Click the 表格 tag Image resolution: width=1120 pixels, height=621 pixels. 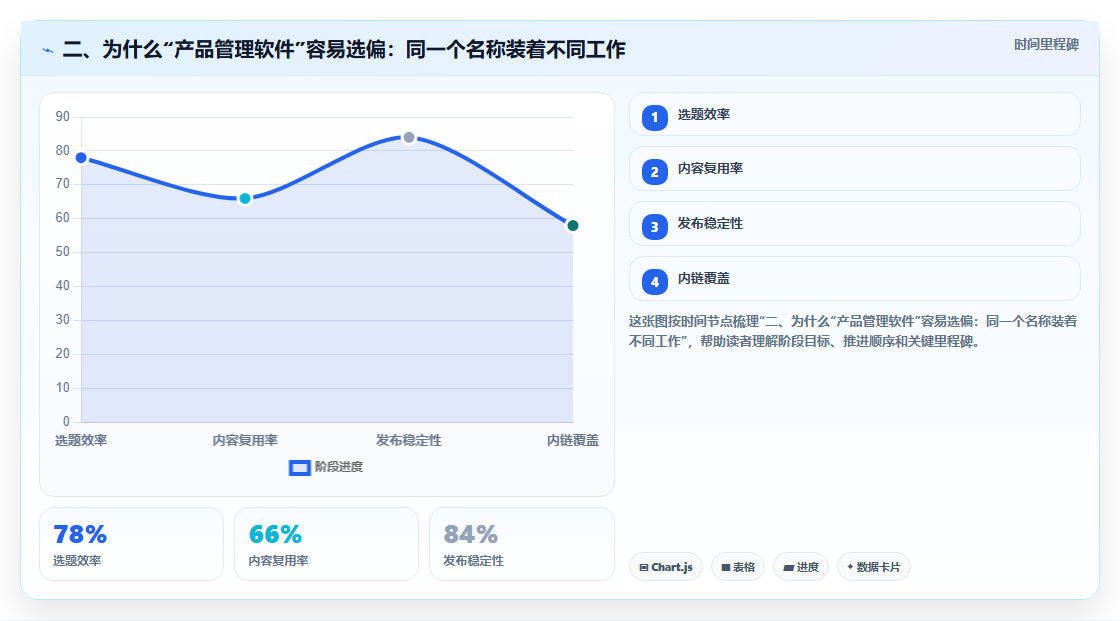tap(738, 567)
